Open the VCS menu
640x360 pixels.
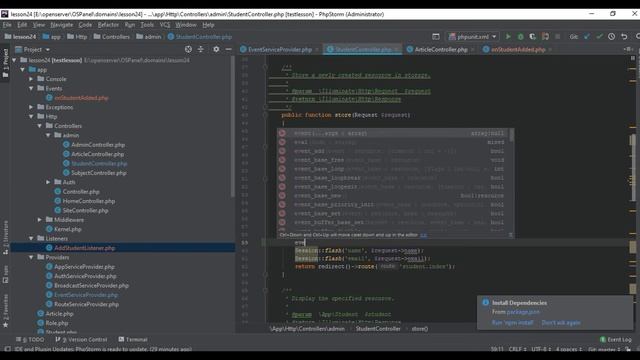[165, 25]
